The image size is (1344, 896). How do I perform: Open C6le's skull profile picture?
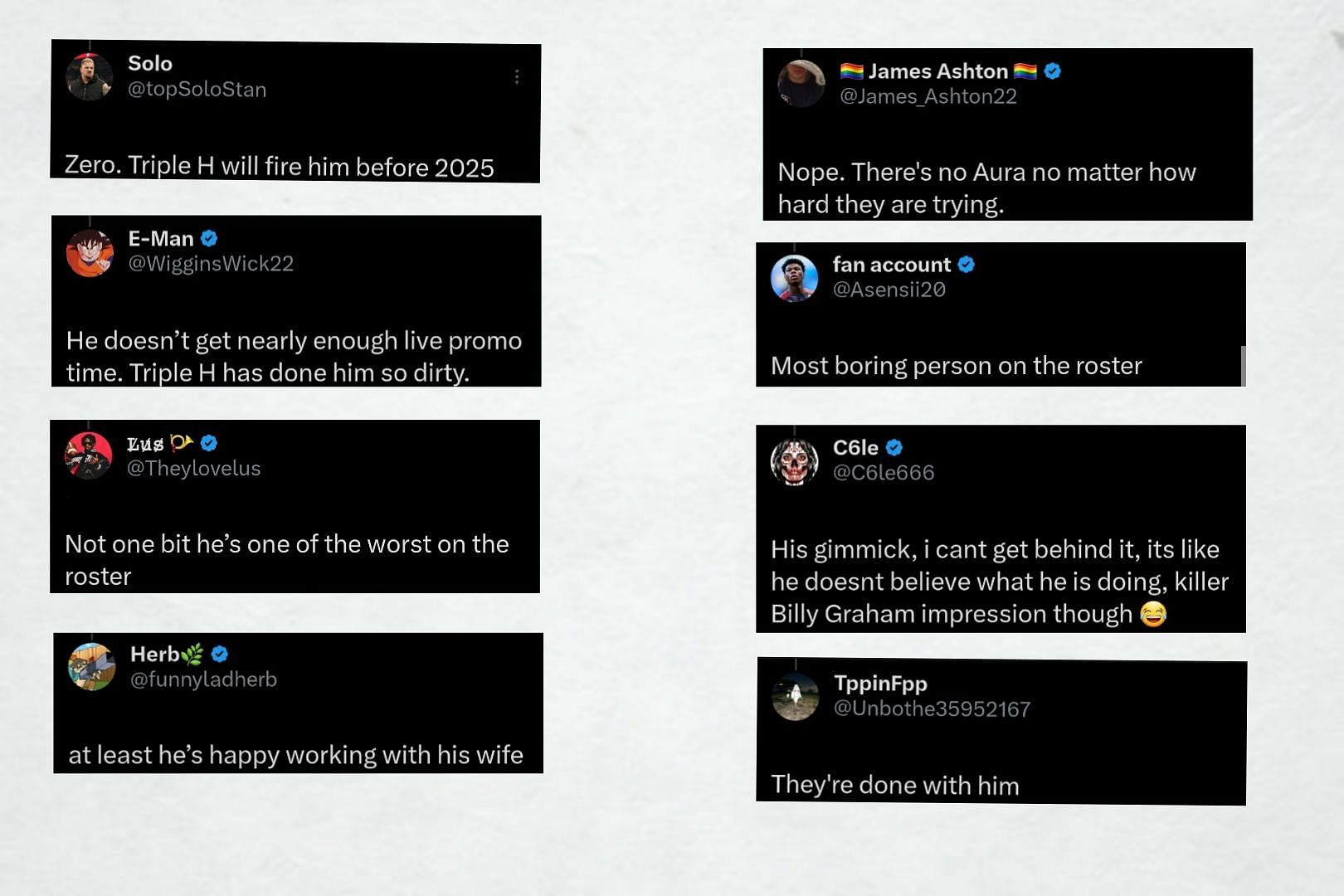tap(794, 461)
